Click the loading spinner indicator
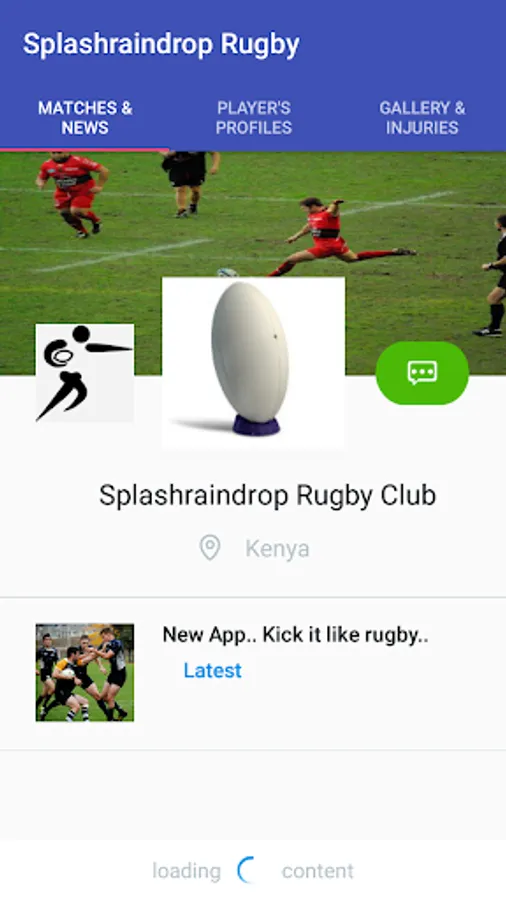Viewport: 506px width, 900px height. (247, 870)
